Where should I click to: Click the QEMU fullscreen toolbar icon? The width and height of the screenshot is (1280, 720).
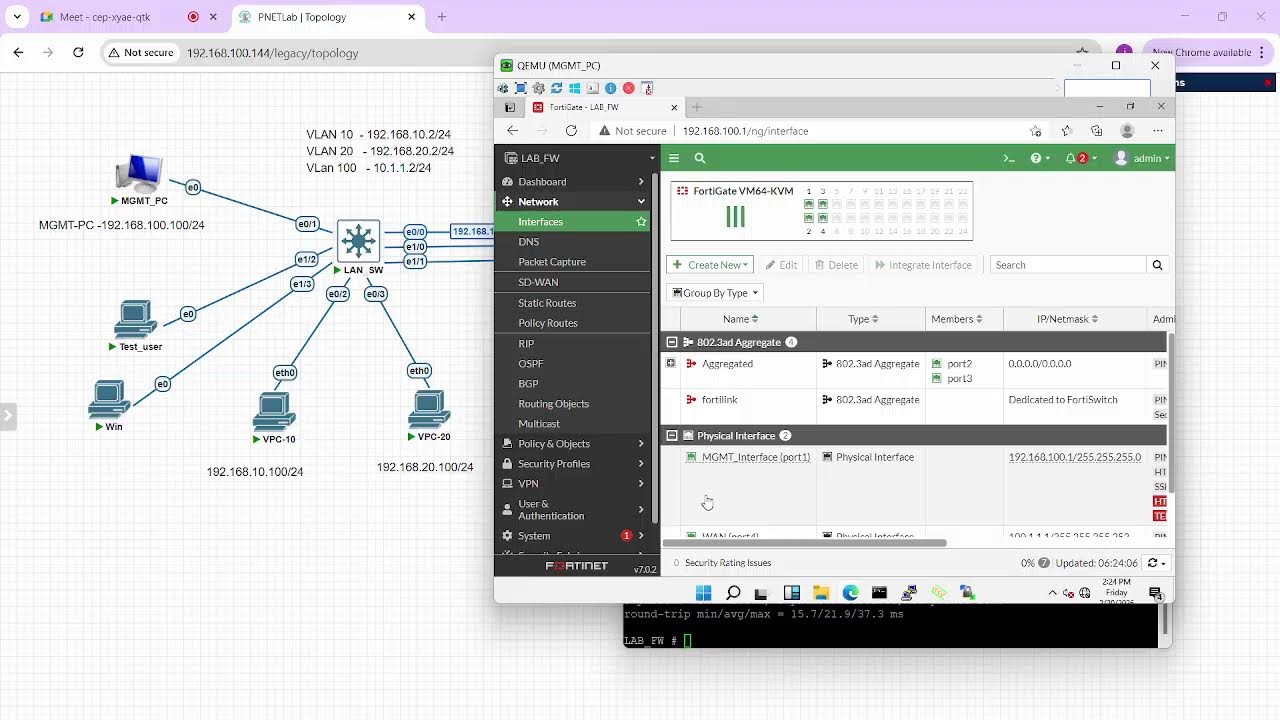521,88
